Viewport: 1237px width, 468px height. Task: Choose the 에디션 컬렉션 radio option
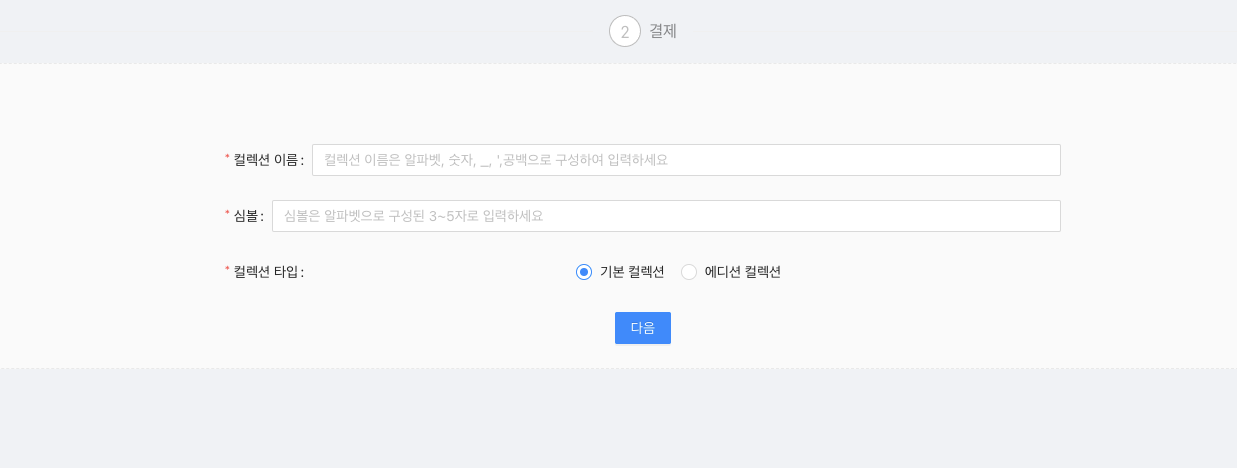[689, 272]
